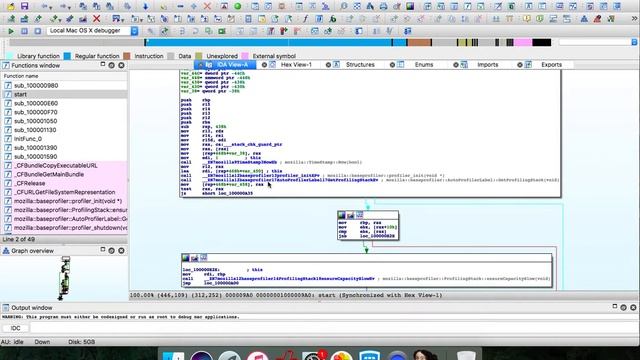The image size is (640, 360).
Task: Click the blue down-arrow toolbar icon
Action: click(145, 7)
